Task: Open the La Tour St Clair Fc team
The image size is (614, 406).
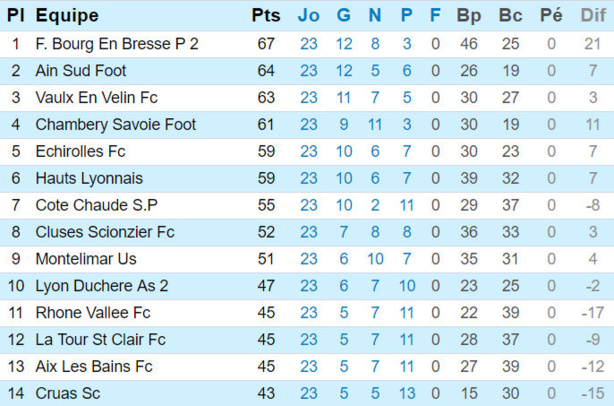Action: (100, 339)
